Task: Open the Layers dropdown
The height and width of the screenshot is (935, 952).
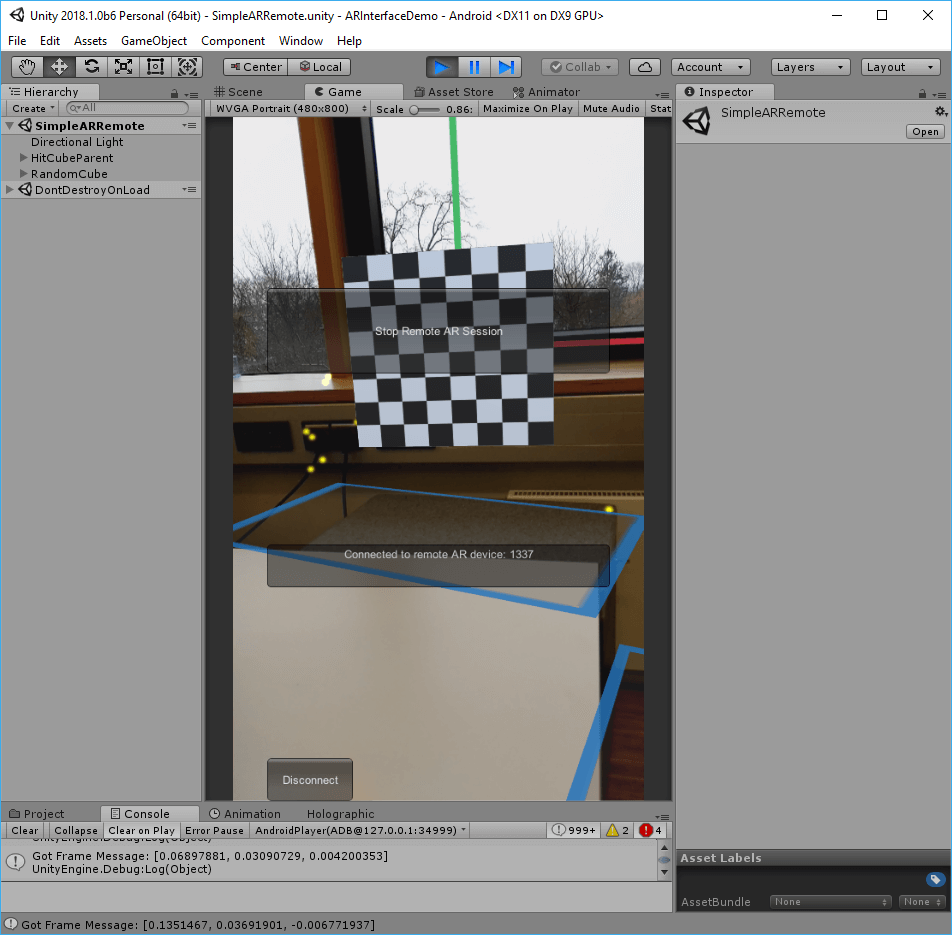Action: (810, 67)
